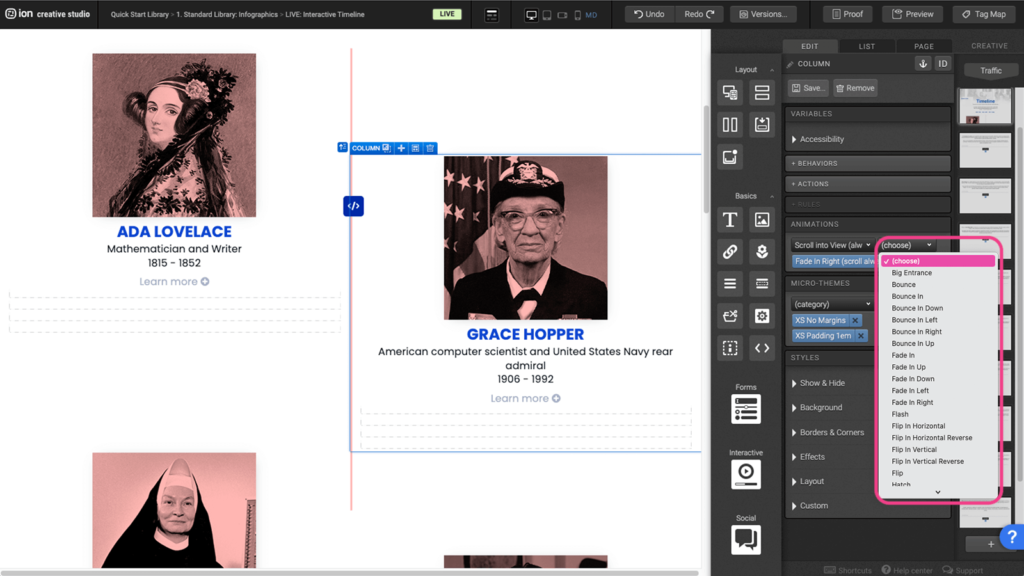
Task: Expand the + BEHAVIORS section
Action: pos(868,163)
